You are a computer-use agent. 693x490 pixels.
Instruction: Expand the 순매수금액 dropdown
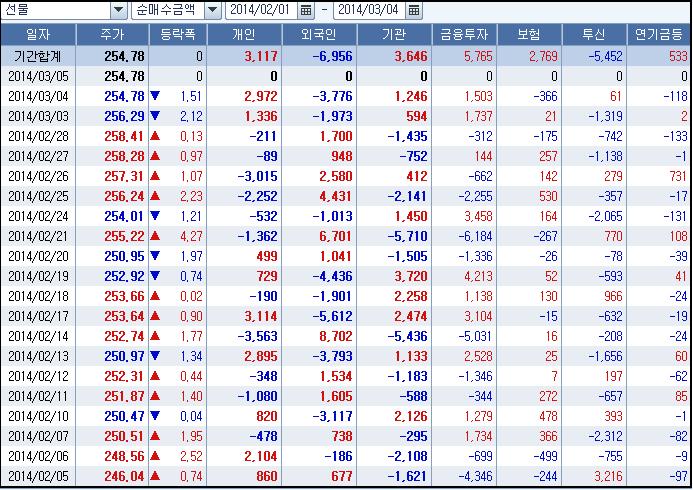[x=213, y=10]
